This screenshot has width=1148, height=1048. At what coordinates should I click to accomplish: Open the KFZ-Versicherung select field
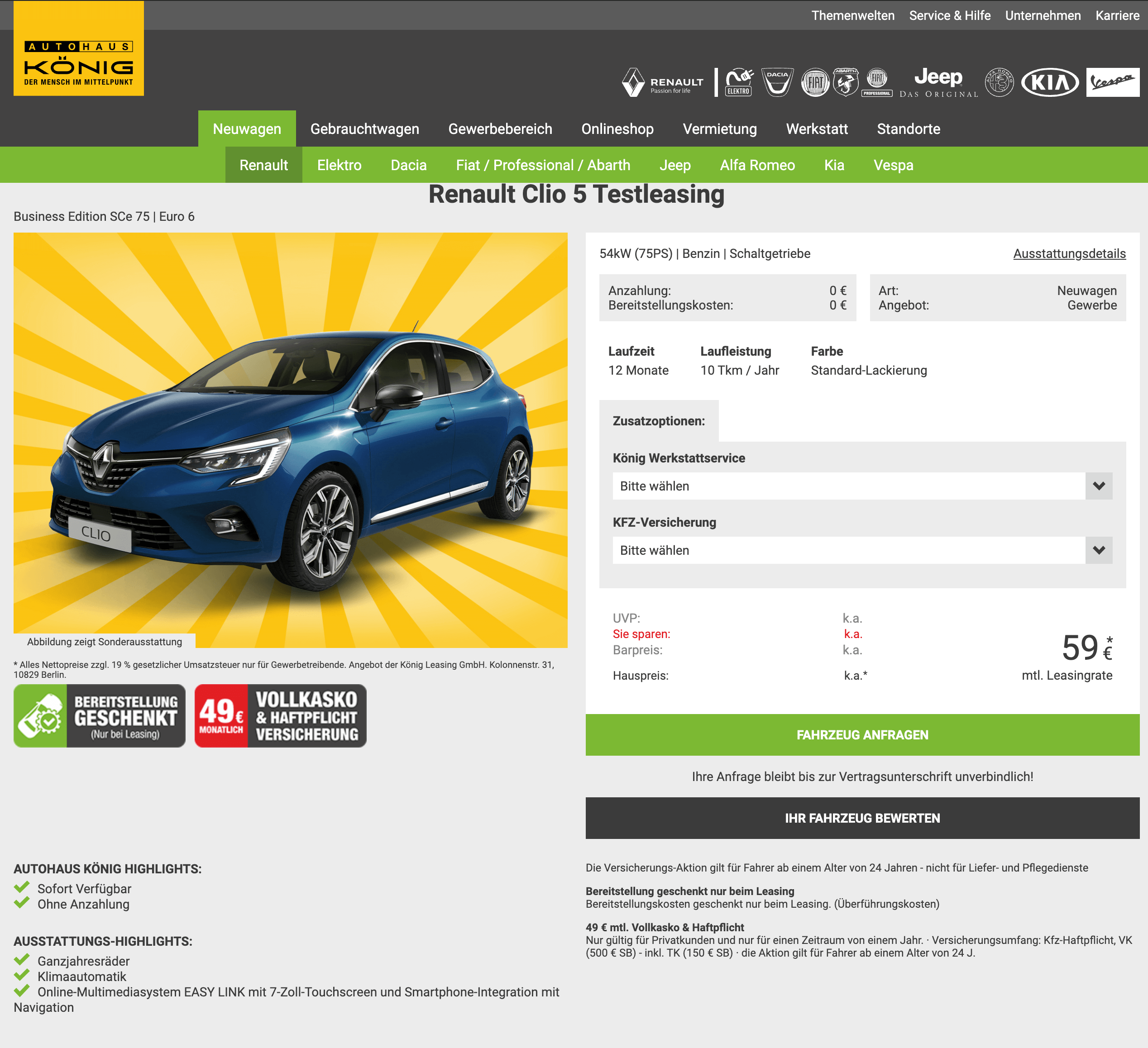click(862, 550)
